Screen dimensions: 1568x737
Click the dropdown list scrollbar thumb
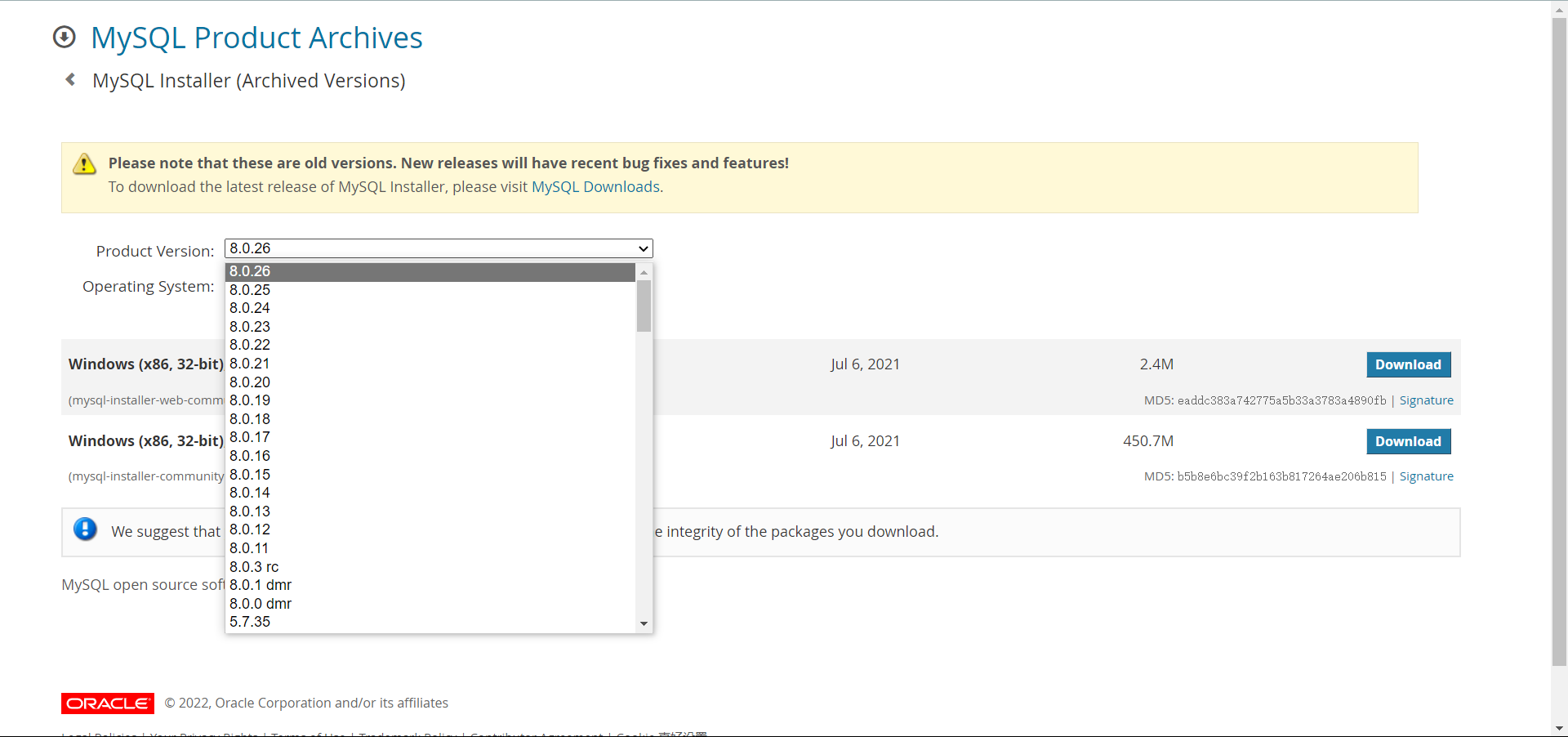644,306
